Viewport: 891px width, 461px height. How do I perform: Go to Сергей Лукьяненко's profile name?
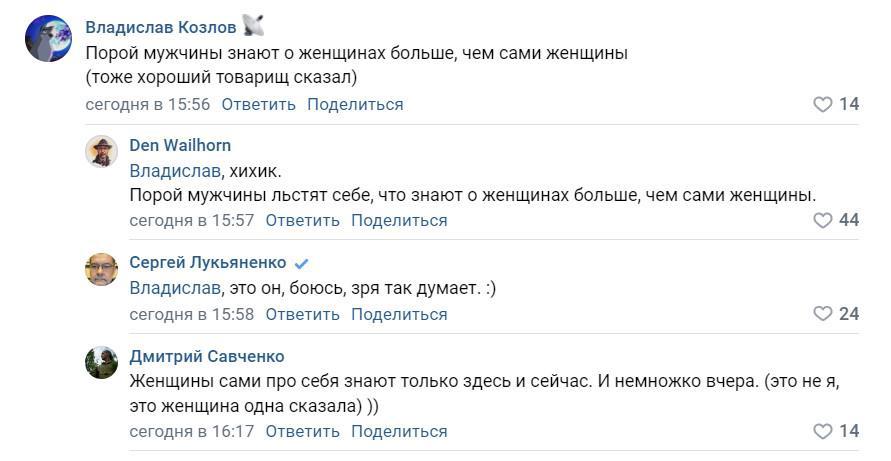coord(208,263)
